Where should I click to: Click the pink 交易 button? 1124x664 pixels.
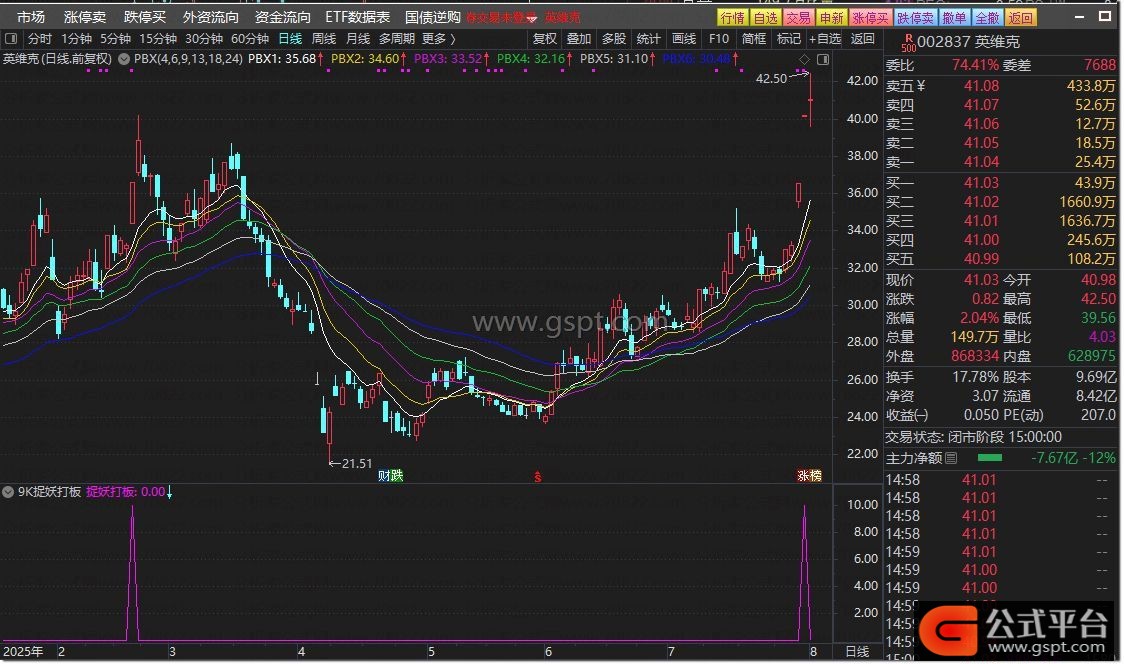799,18
